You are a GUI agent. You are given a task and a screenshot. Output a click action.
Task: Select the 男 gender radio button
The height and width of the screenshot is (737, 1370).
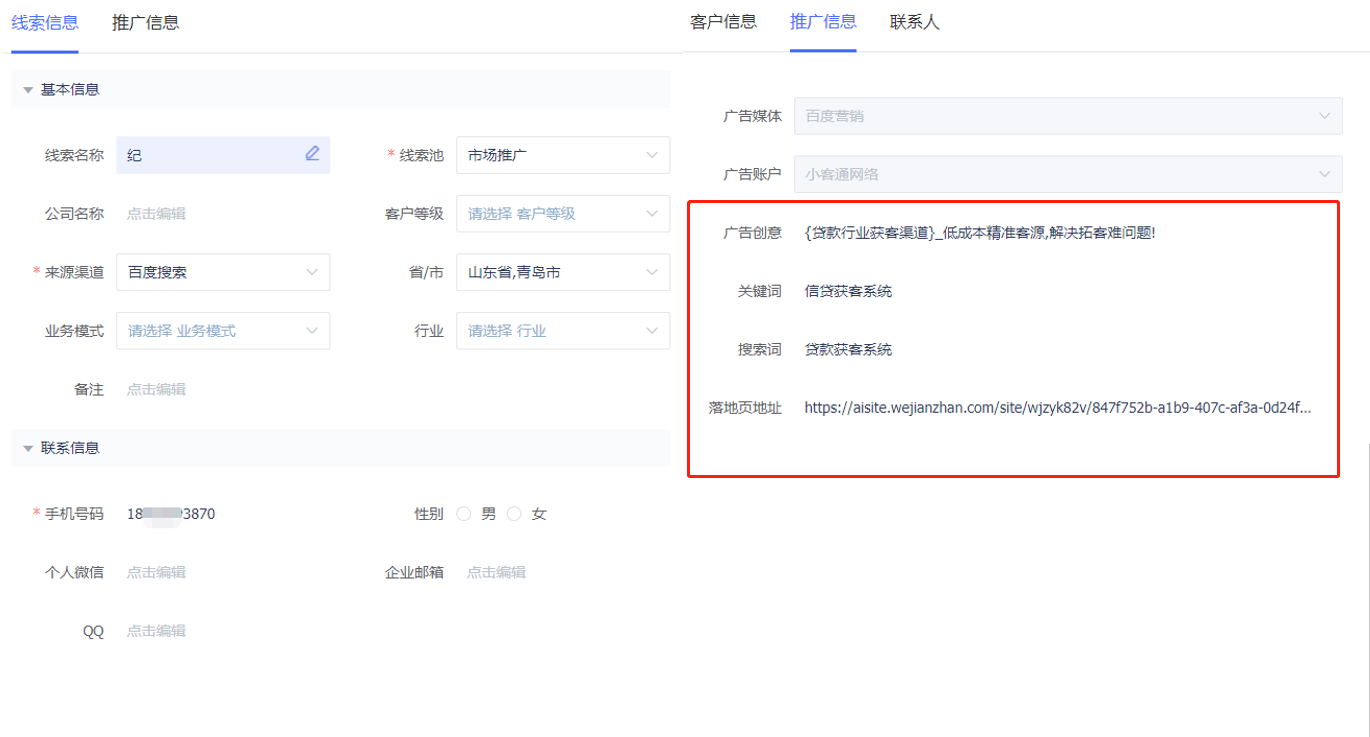pos(463,514)
